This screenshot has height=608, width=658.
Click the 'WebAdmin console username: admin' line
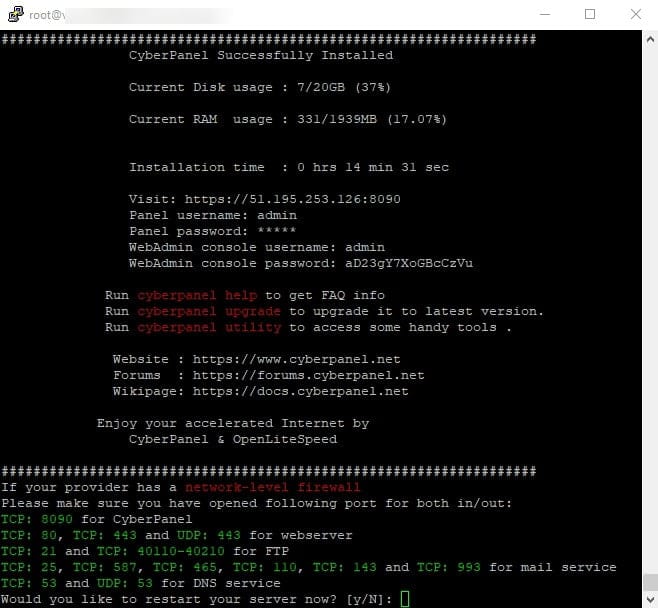257,247
